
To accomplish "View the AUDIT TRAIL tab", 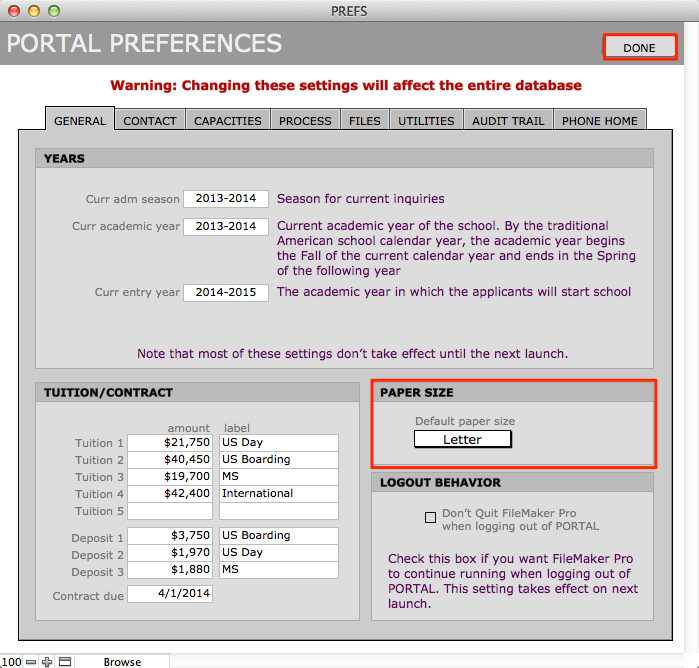I will tap(508, 121).
